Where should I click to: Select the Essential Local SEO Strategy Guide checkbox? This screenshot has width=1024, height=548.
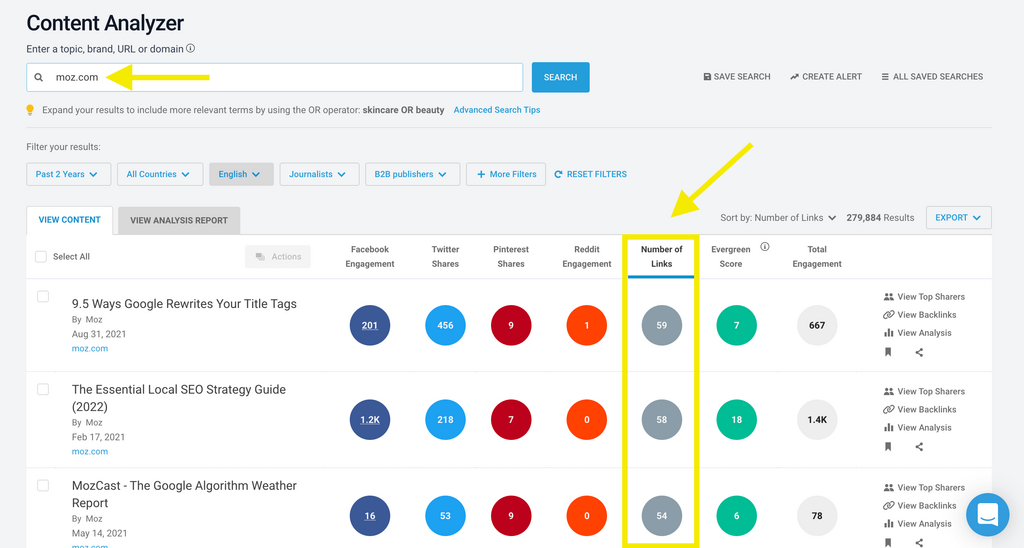(43, 389)
